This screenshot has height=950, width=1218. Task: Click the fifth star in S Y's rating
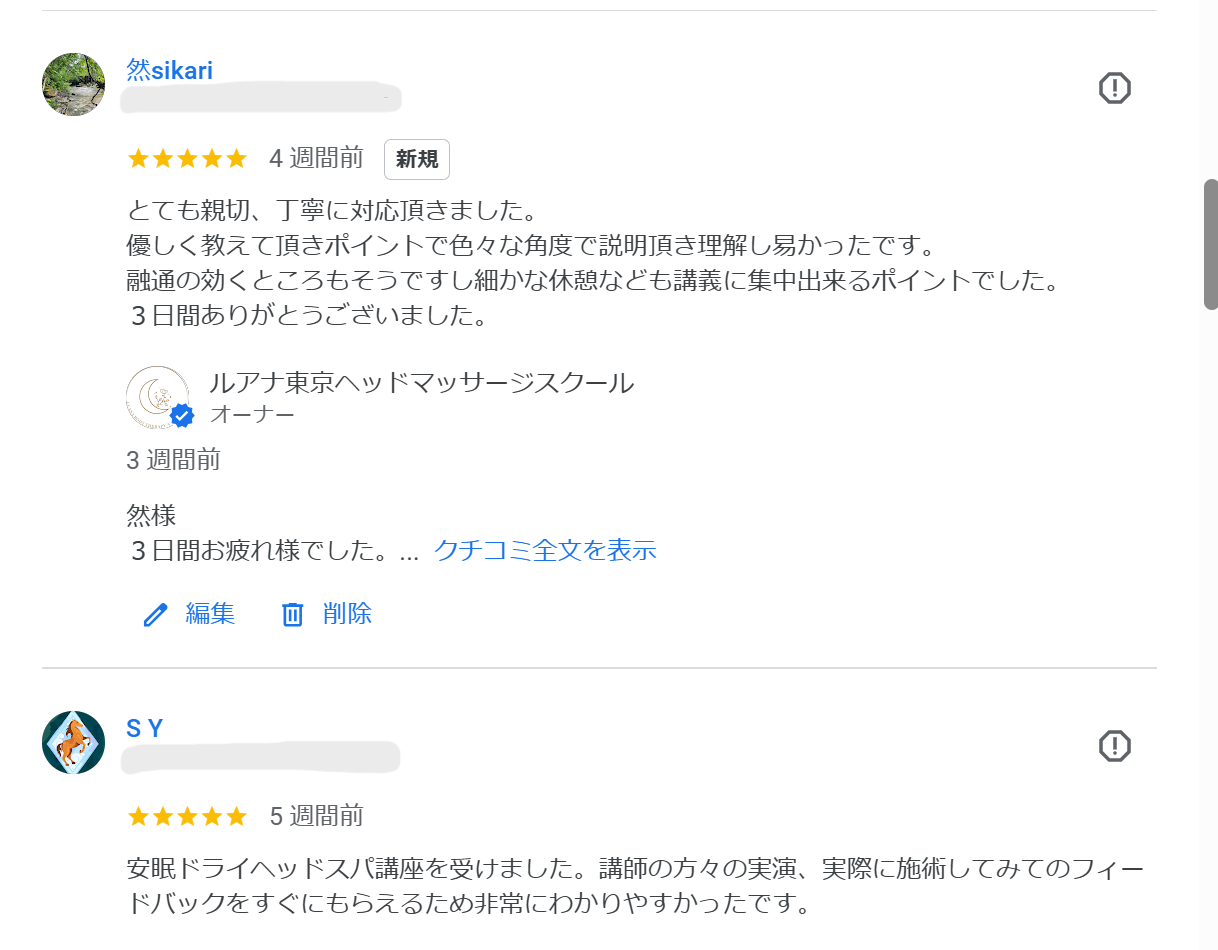click(238, 815)
